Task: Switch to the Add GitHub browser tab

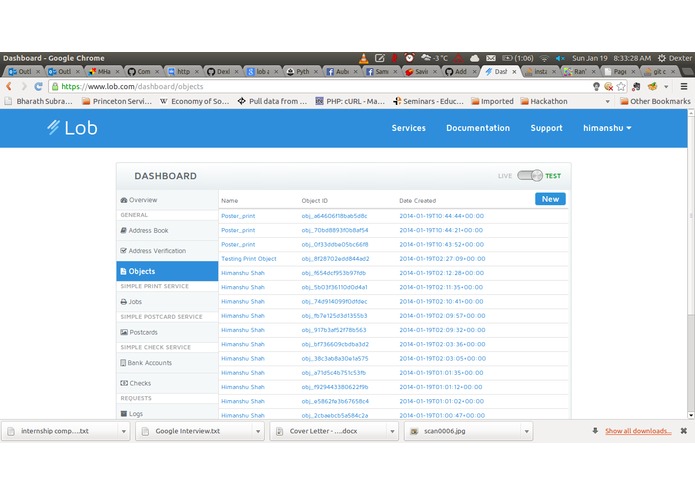Action: pos(460,72)
